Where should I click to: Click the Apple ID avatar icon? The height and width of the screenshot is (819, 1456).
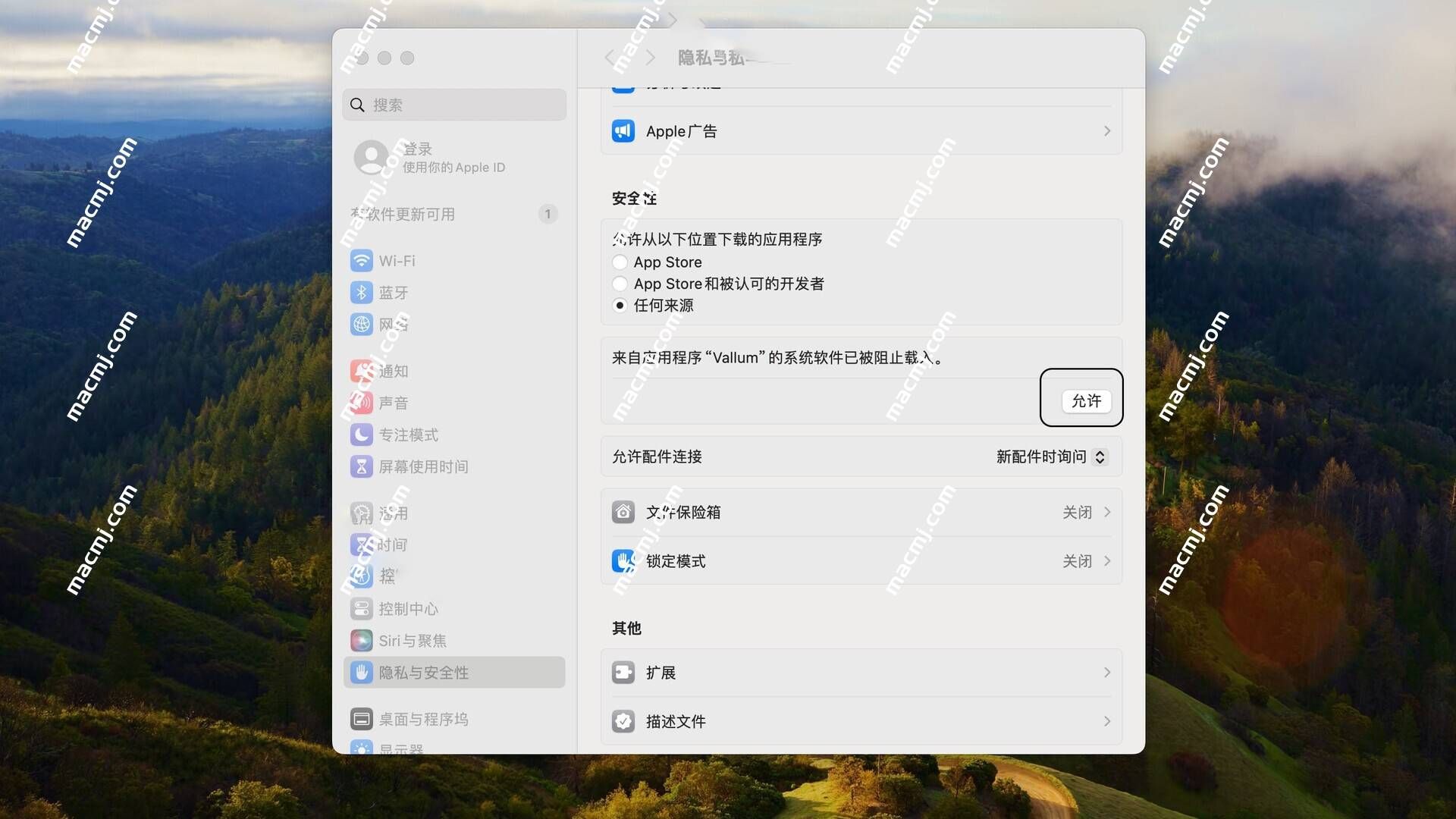pyautogui.click(x=372, y=158)
